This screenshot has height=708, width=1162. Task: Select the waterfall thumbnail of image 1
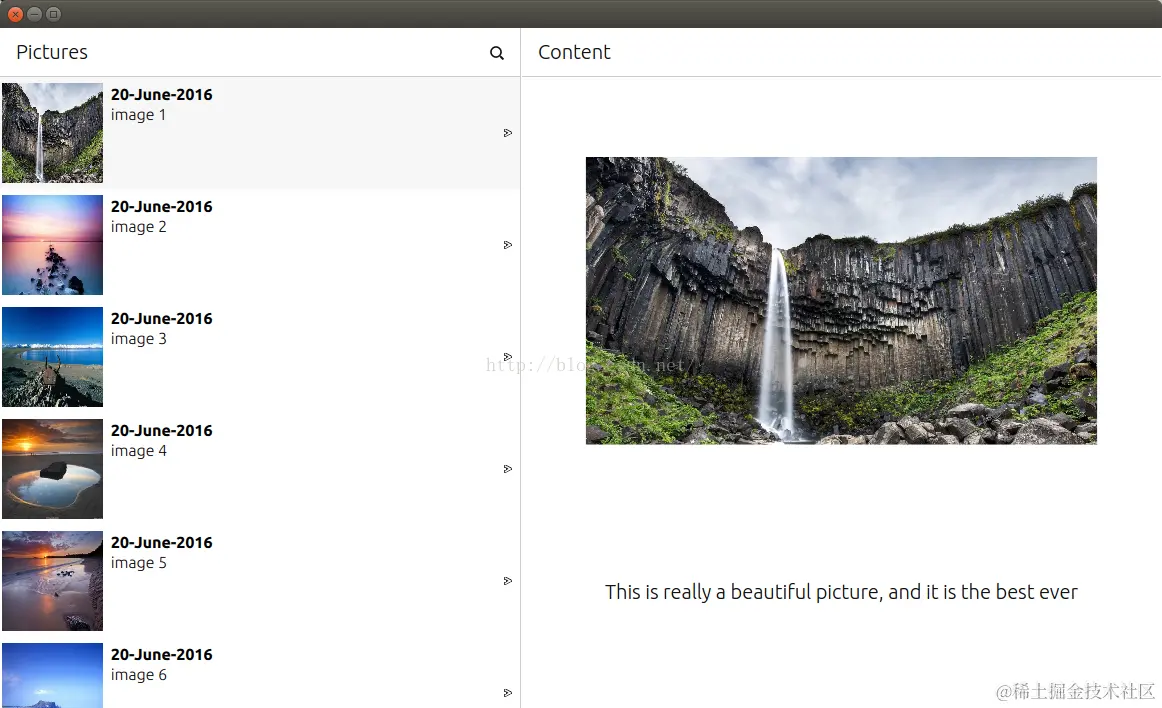(53, 133)
